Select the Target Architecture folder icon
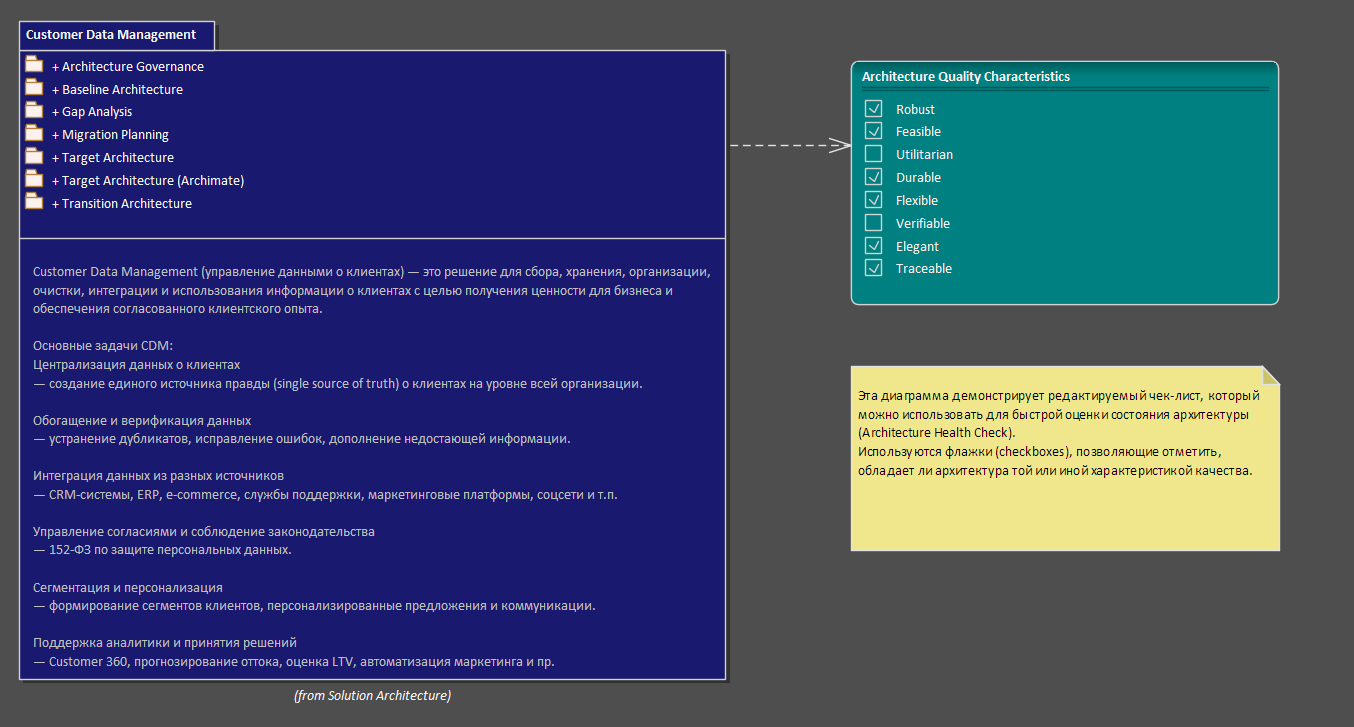1354x727 pixels. click(34, 157)
